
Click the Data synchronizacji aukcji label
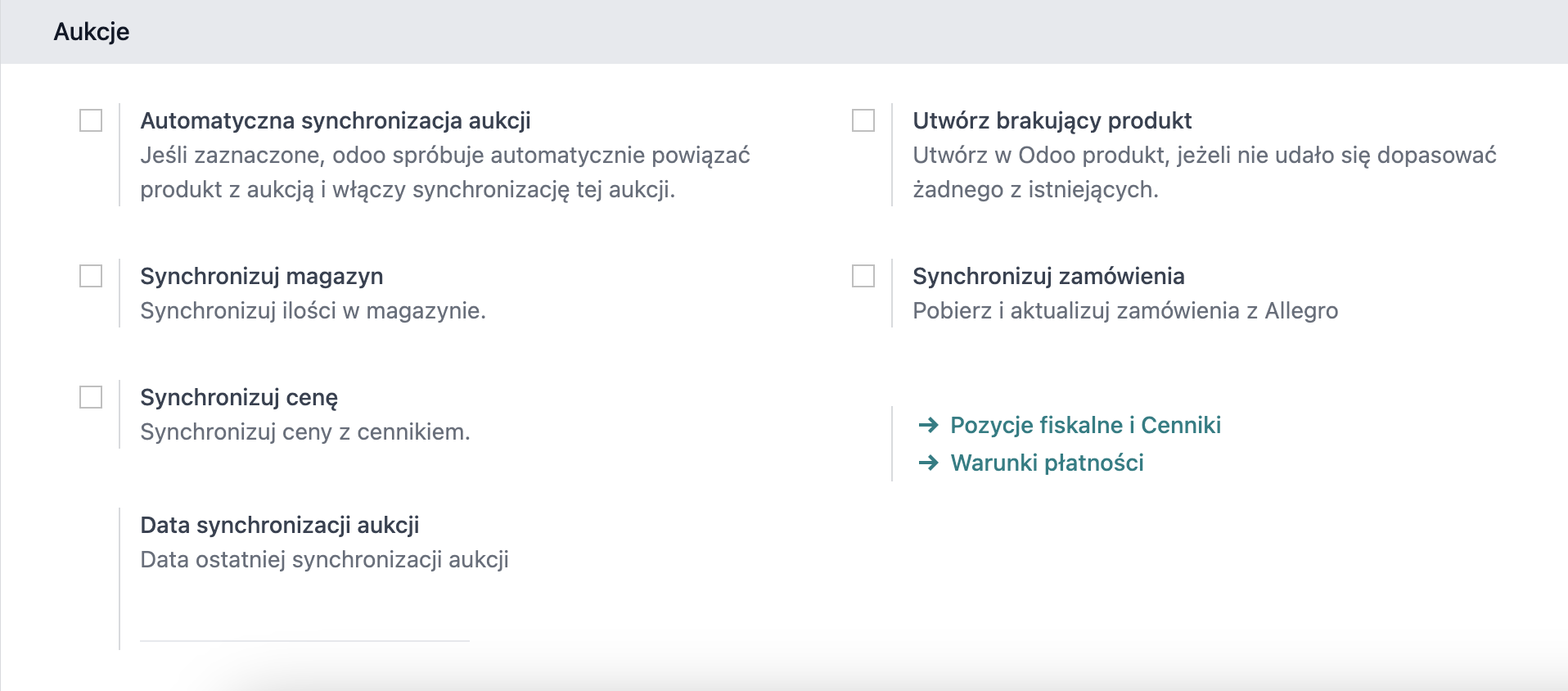tap(280, 525)
